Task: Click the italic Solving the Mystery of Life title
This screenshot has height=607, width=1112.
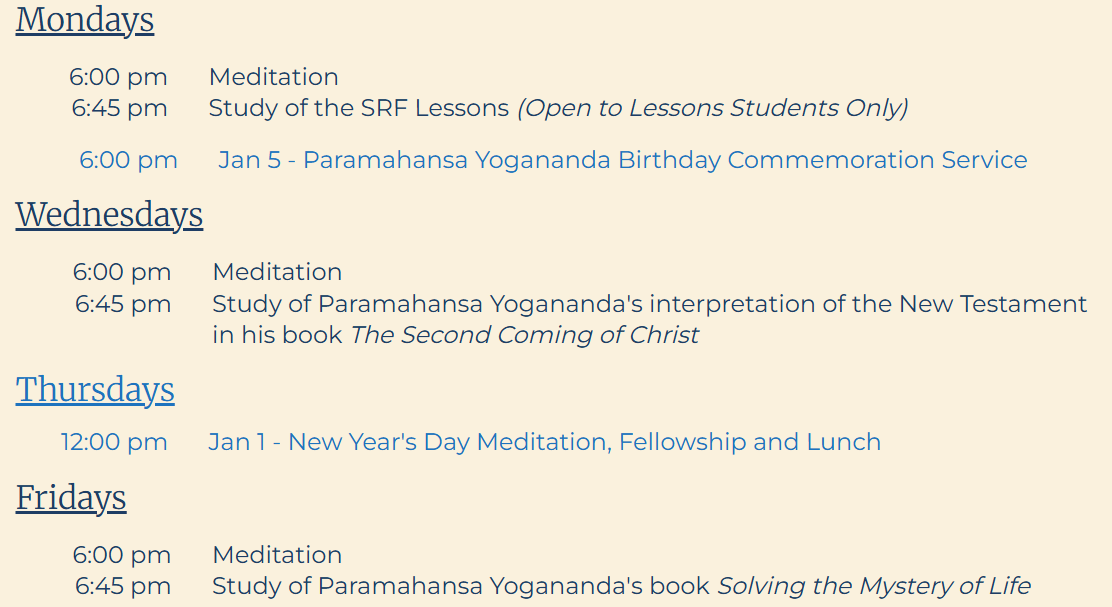Action: coord(873,586)
